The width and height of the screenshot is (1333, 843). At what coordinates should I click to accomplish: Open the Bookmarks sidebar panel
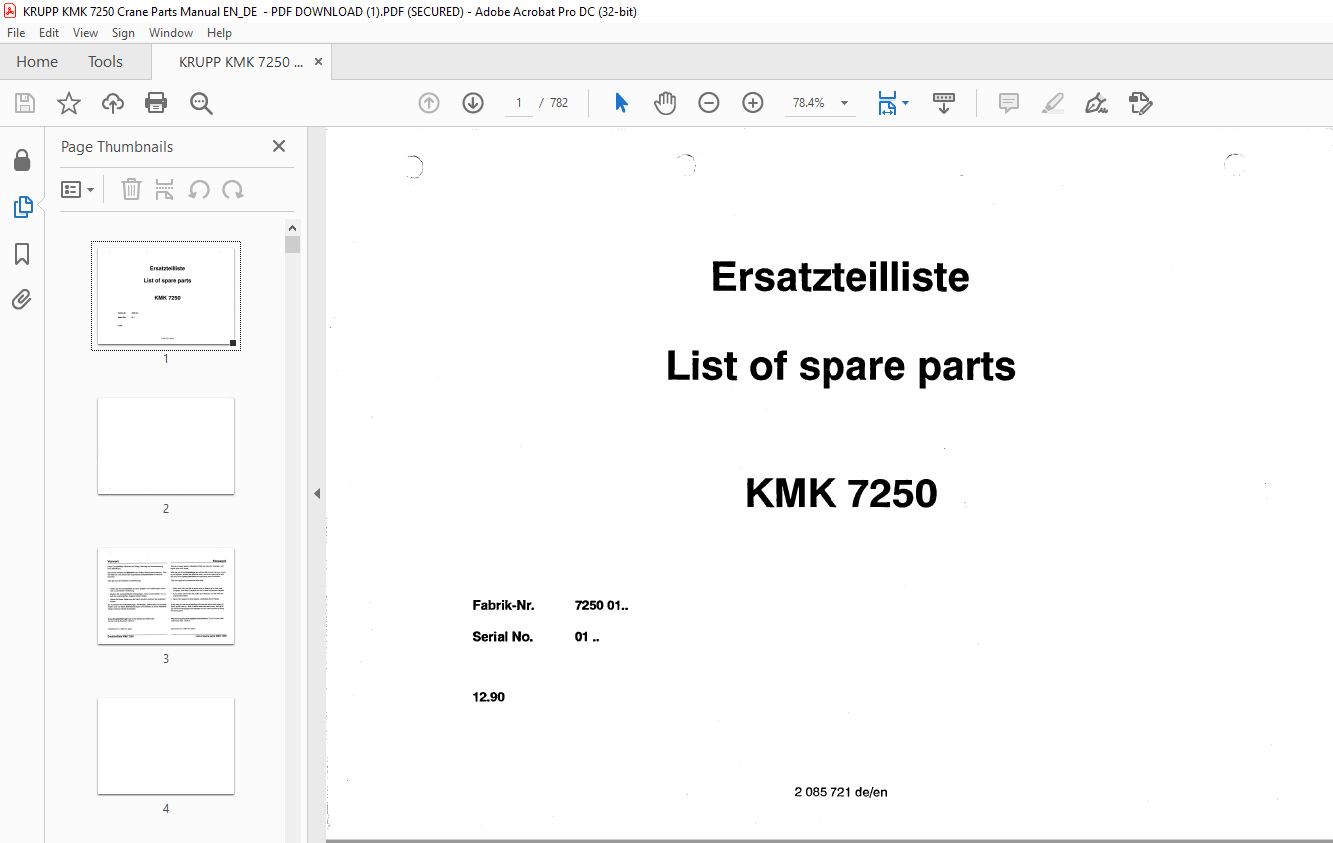pos(22,254)
